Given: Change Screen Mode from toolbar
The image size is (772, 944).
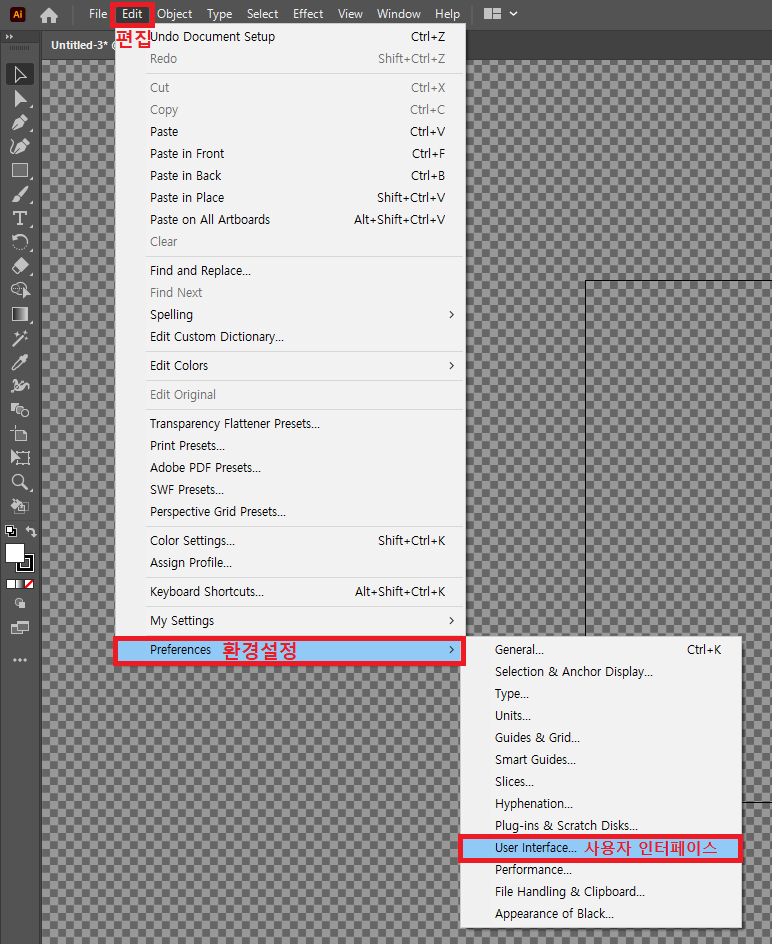Looking at the screenshot, I should point(20,628).
